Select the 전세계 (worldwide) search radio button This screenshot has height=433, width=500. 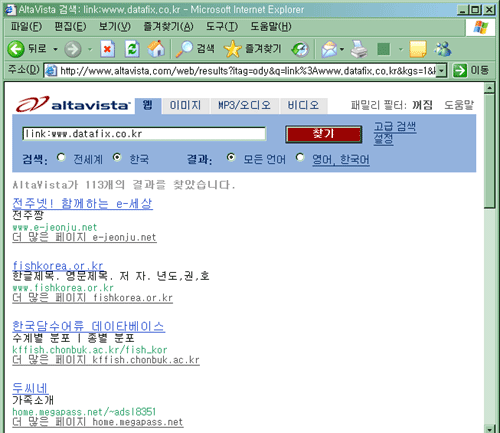(x=61, y=157)
